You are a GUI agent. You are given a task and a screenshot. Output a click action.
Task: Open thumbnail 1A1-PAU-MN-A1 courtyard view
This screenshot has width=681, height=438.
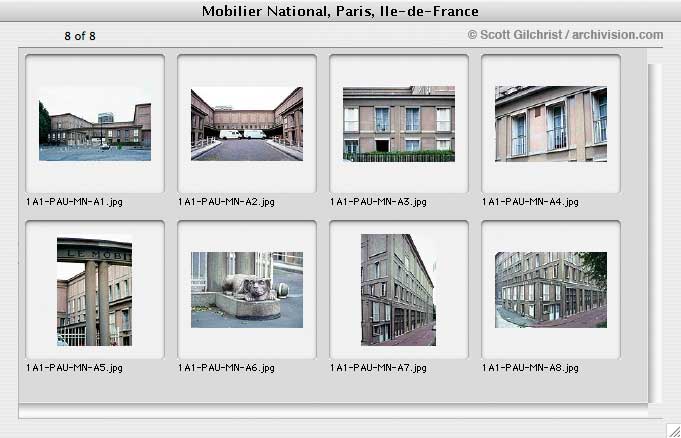(95, 124)
